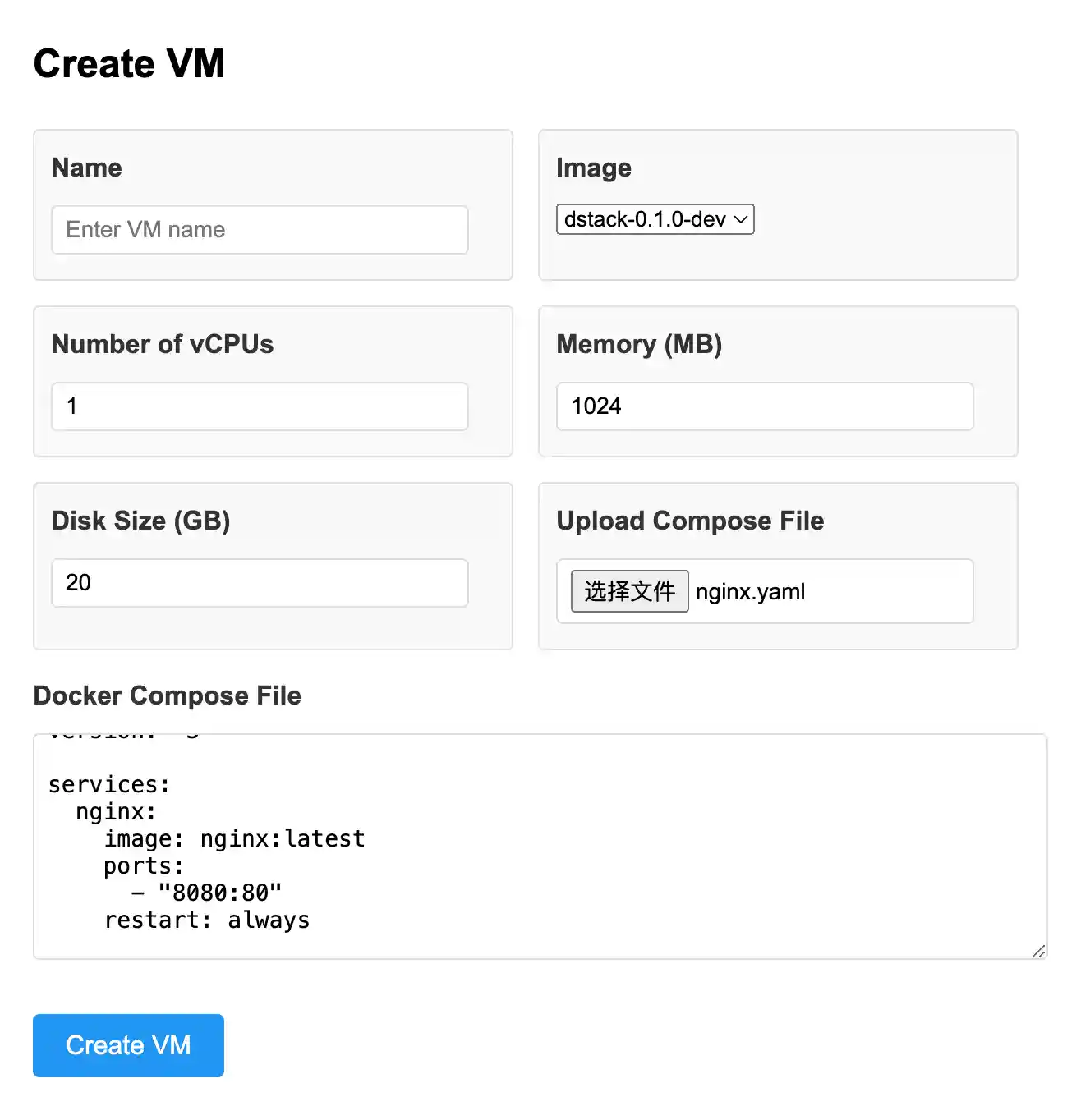
Task: Click the Memory (MB) label
Action: point(639,344)
